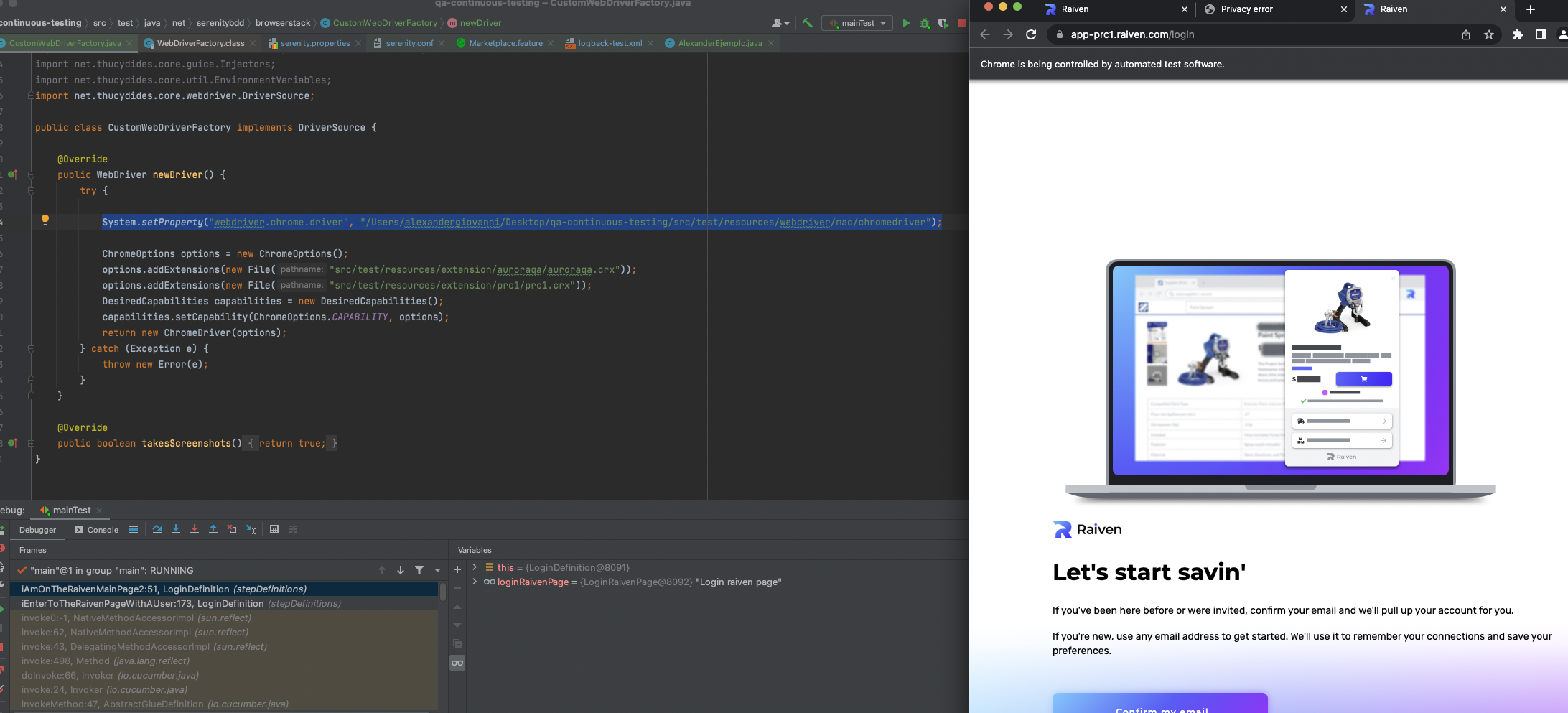Reload the Chrome page
The height and width of the screenshot is (713, 1568).
(1031, 34)
